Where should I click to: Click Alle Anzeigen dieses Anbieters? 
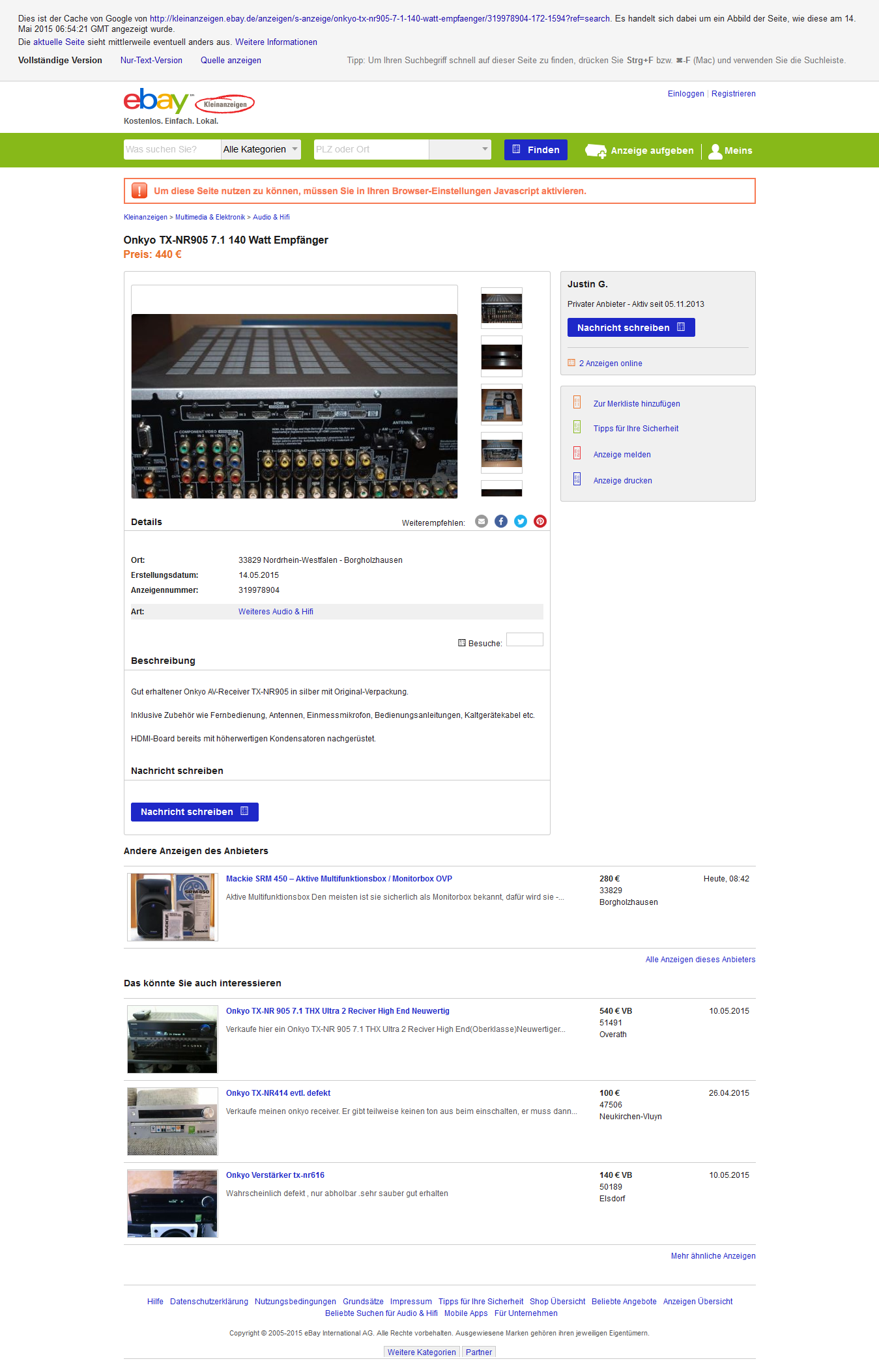(x=700, y=960)
